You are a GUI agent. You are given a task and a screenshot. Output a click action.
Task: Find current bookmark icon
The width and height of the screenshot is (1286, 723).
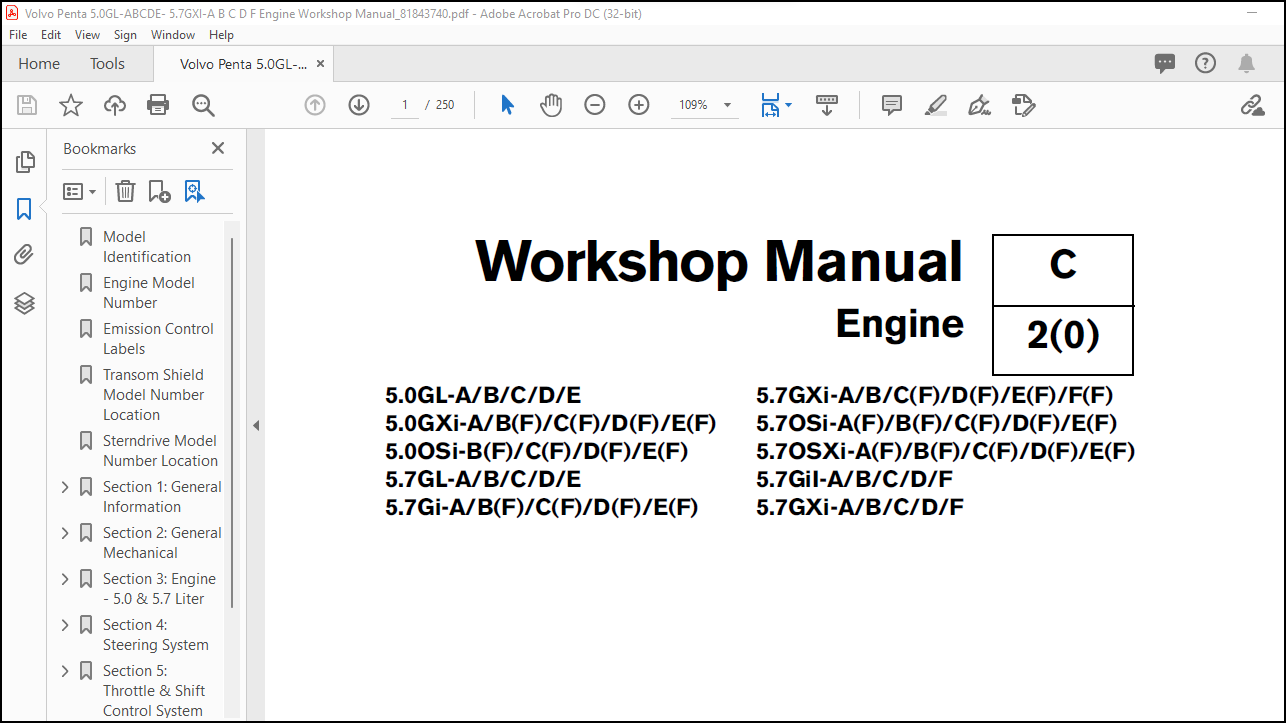click(x=194, y=191)
